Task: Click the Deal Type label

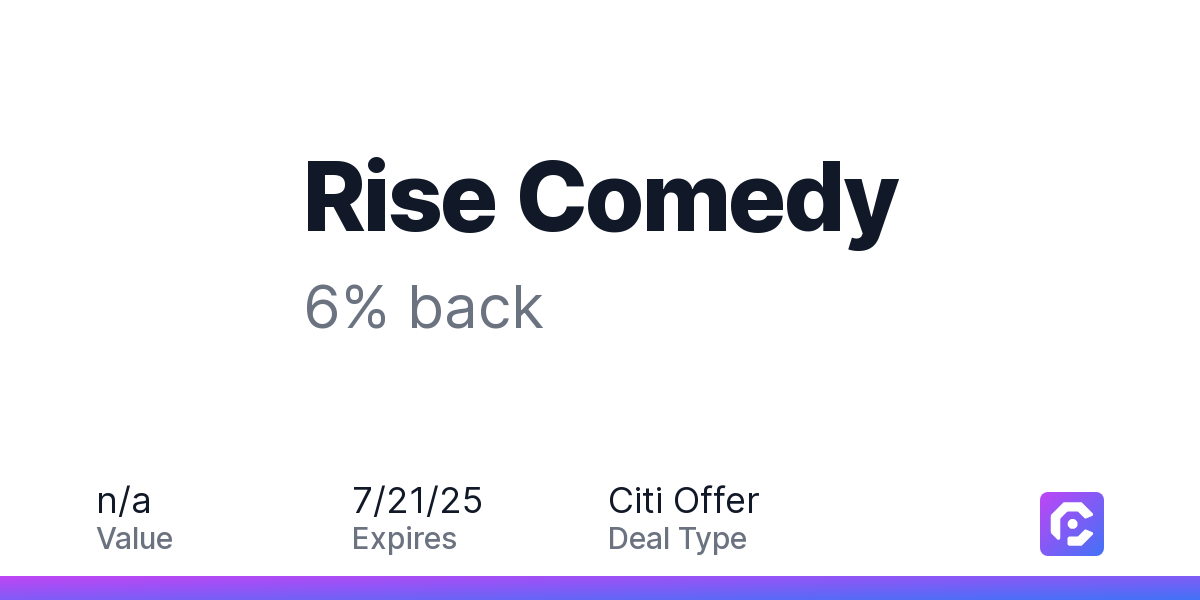Action: (678, 540)
